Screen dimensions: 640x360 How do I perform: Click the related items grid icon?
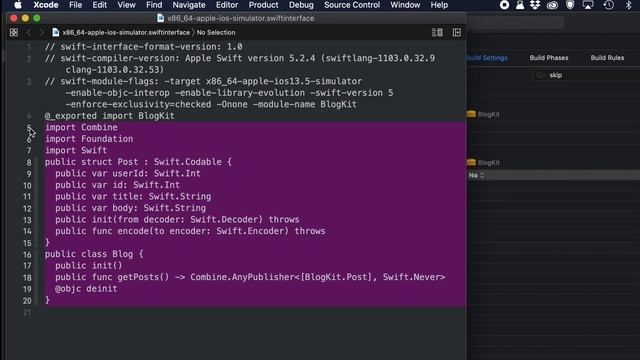tap(14, 33)
